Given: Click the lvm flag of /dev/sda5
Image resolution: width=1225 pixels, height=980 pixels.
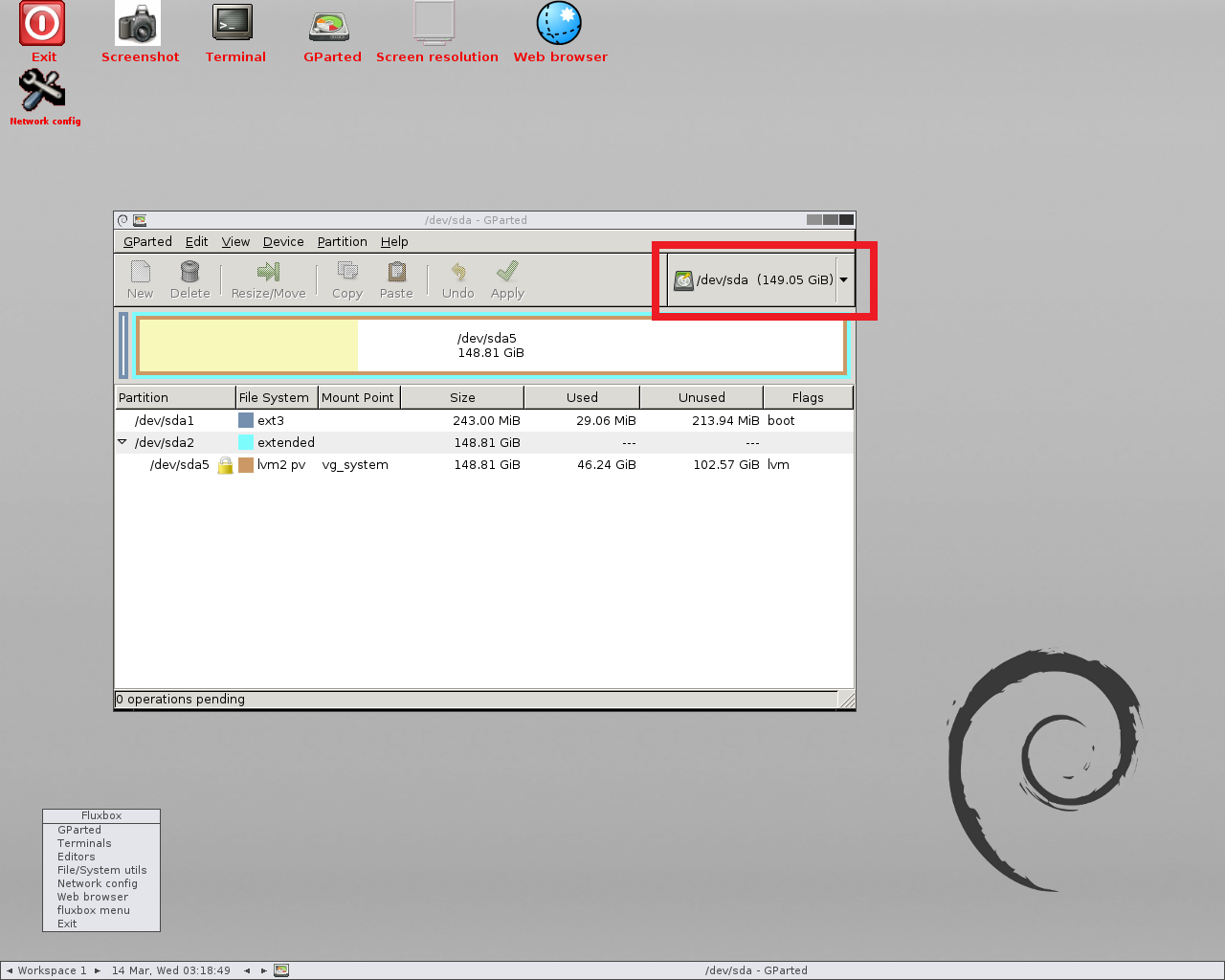Looking at the screenshot, I should click(x=778, y=465).
